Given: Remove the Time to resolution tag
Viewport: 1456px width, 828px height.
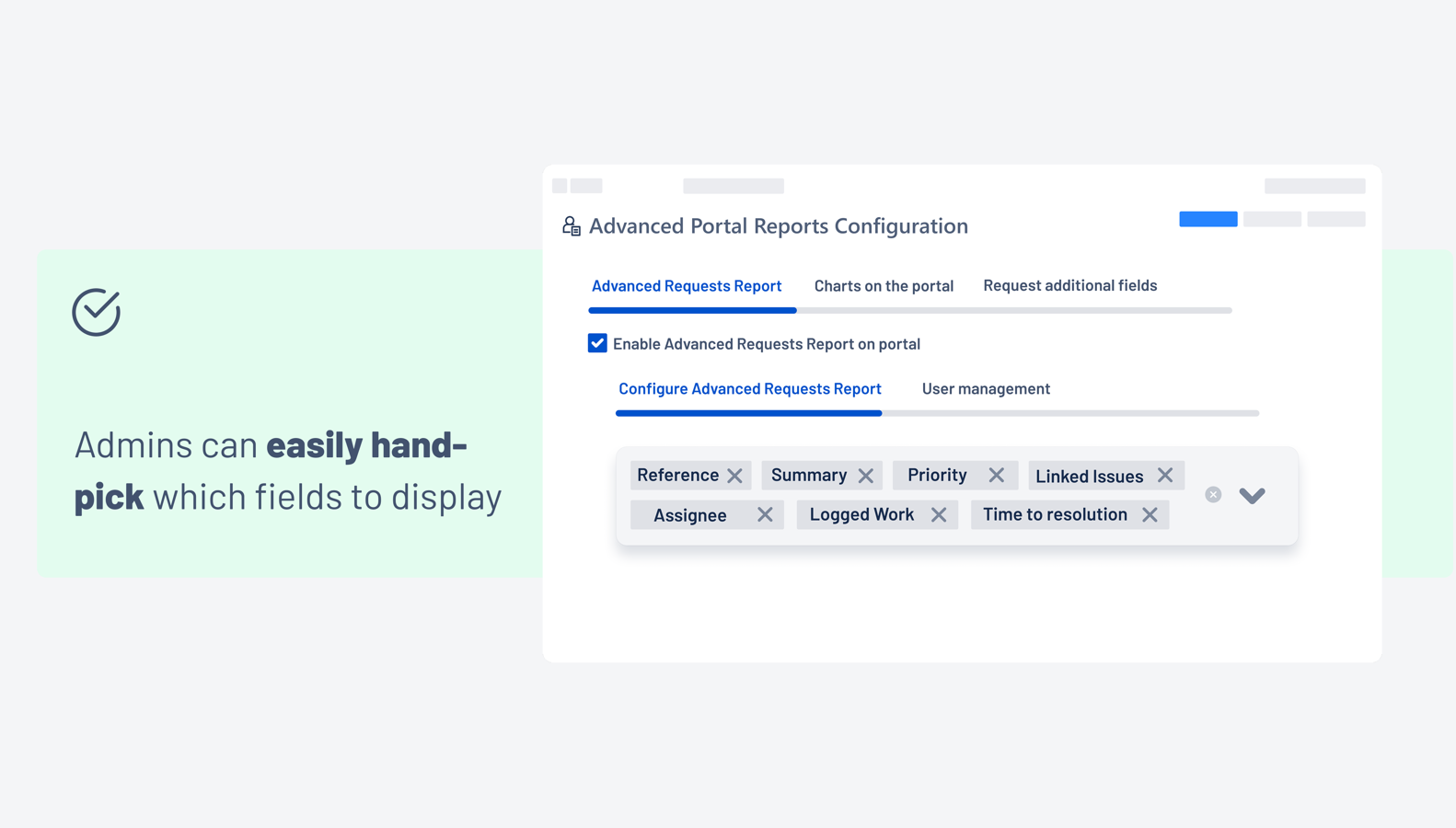Looking at the screenshot, I should (1150, 515).
